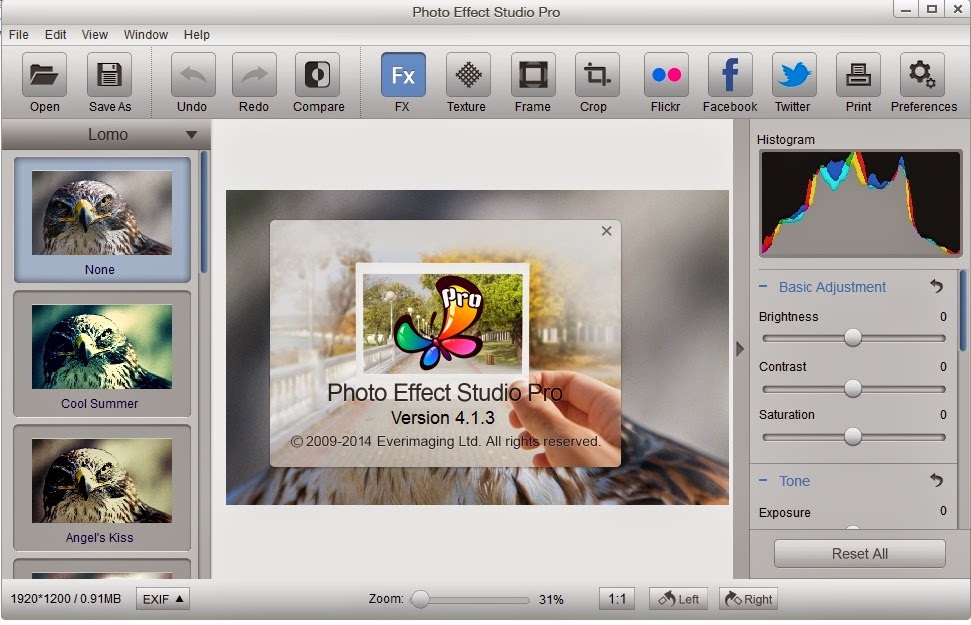The height and width of the screenshot is (625, 971).
Task: Open Preferences gear icon
Action: (922, 75)
